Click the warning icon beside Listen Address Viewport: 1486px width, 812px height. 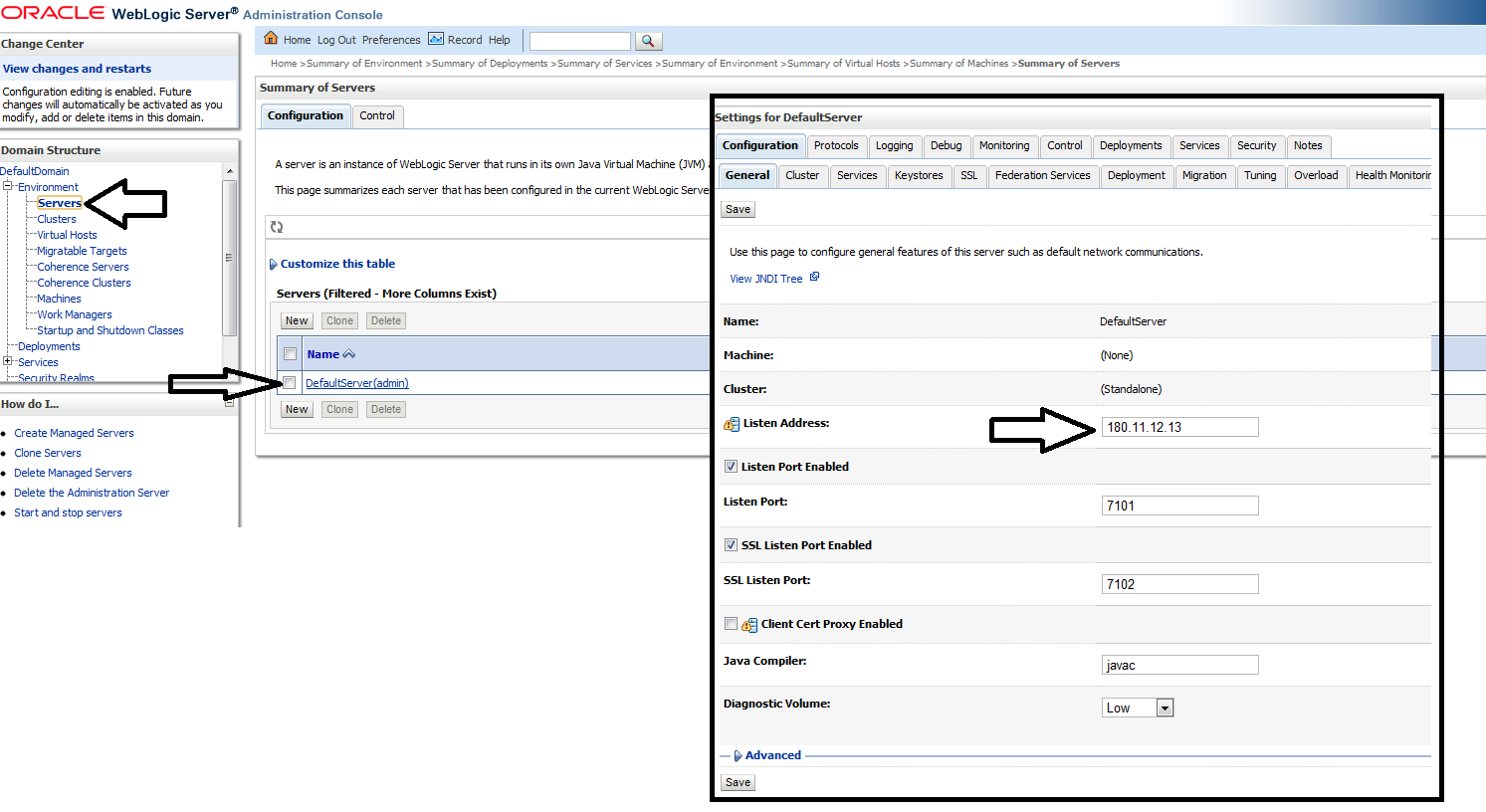(x=732, y=424)
